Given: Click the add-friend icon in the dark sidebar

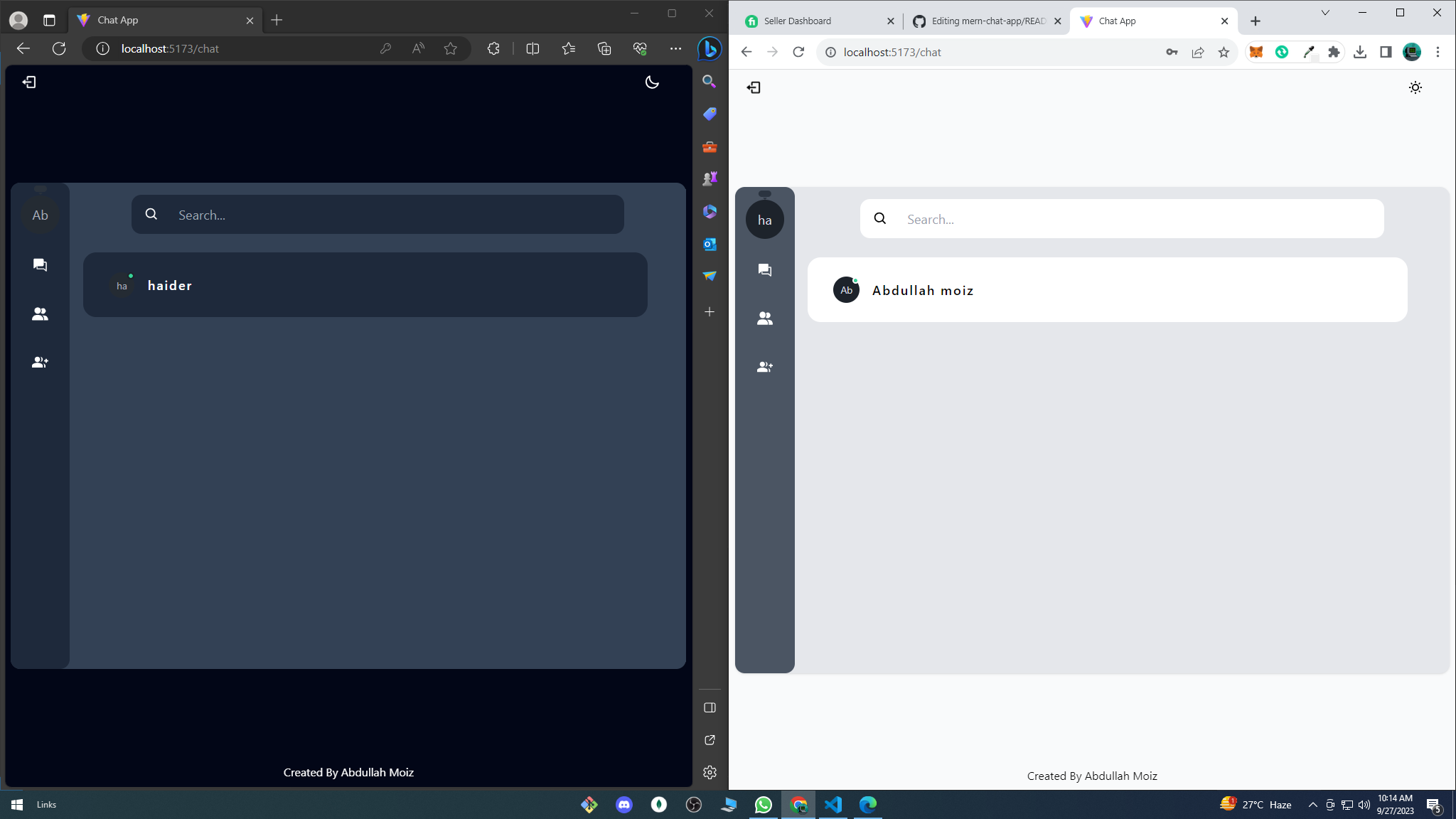Looking at the screenshot, I should [x=40, y=361].
